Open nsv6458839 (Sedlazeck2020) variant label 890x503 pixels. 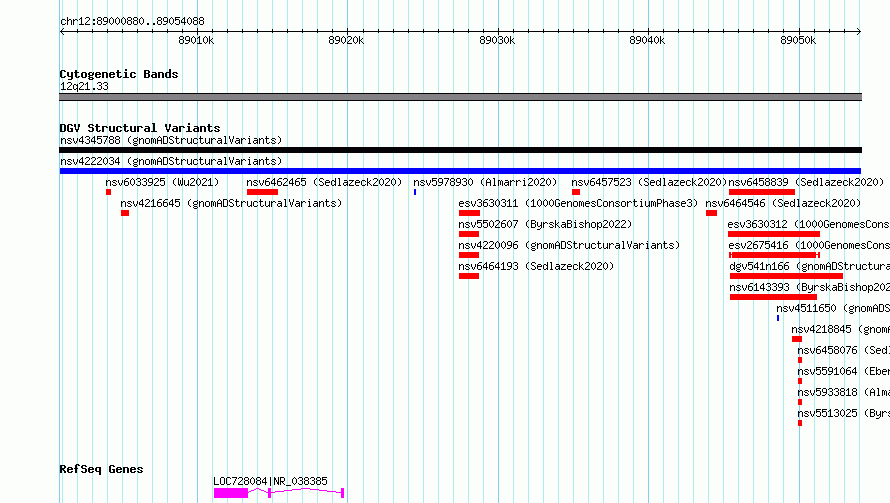pos(806,182)
